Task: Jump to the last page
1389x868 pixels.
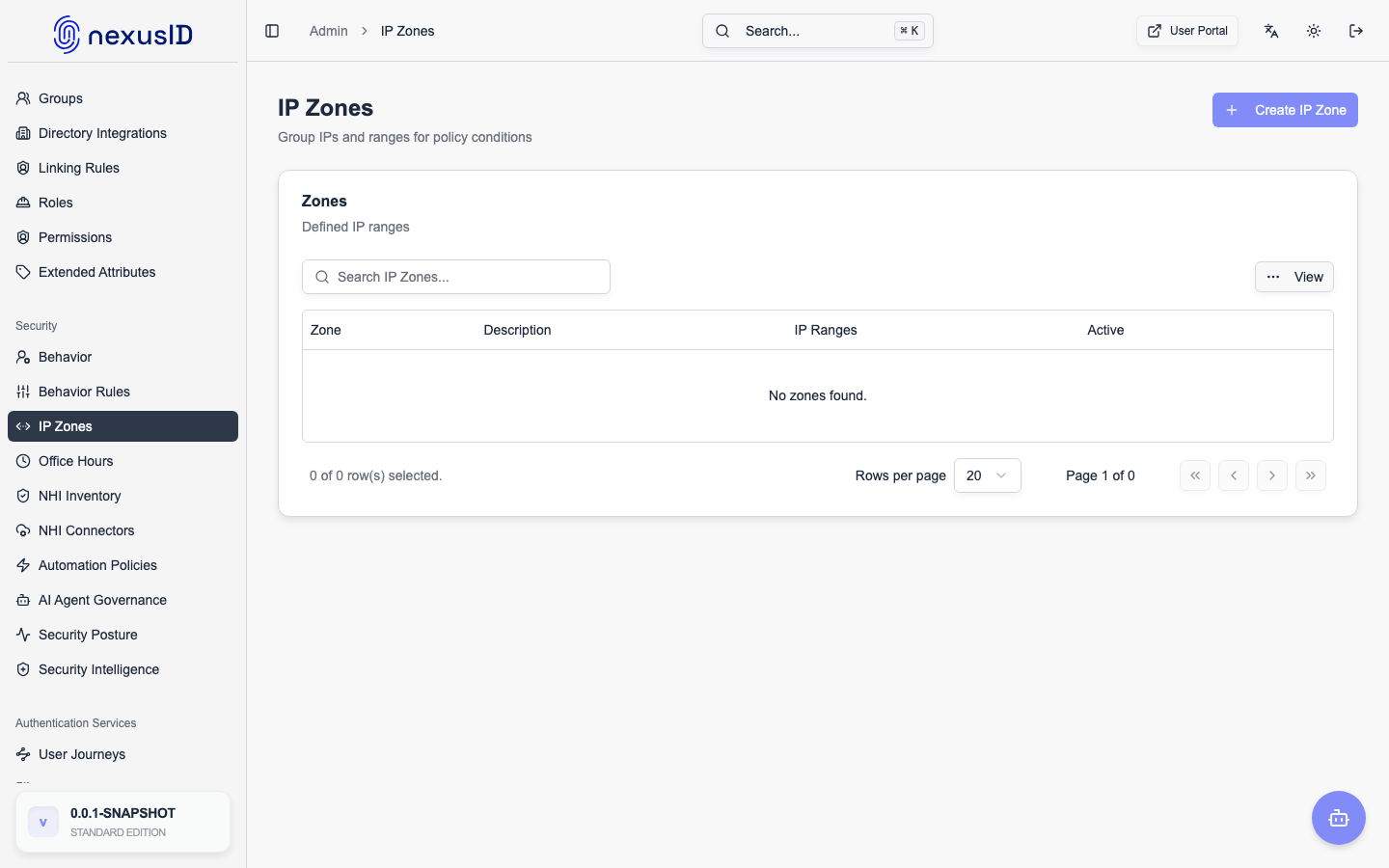Action: click(1311, 475)
